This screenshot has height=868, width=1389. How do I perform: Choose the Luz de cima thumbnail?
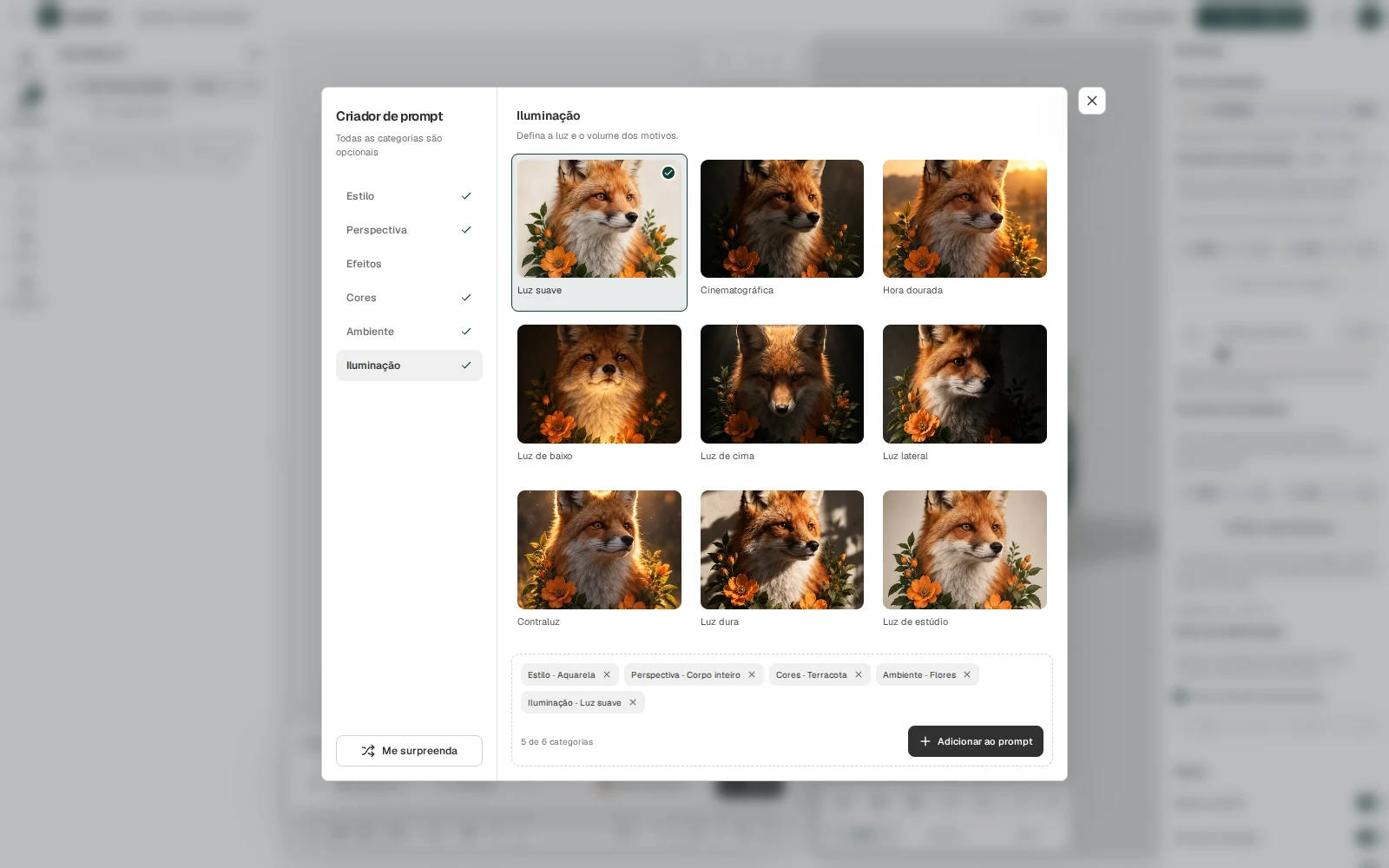pyautogui.click(x=782, y=384)
